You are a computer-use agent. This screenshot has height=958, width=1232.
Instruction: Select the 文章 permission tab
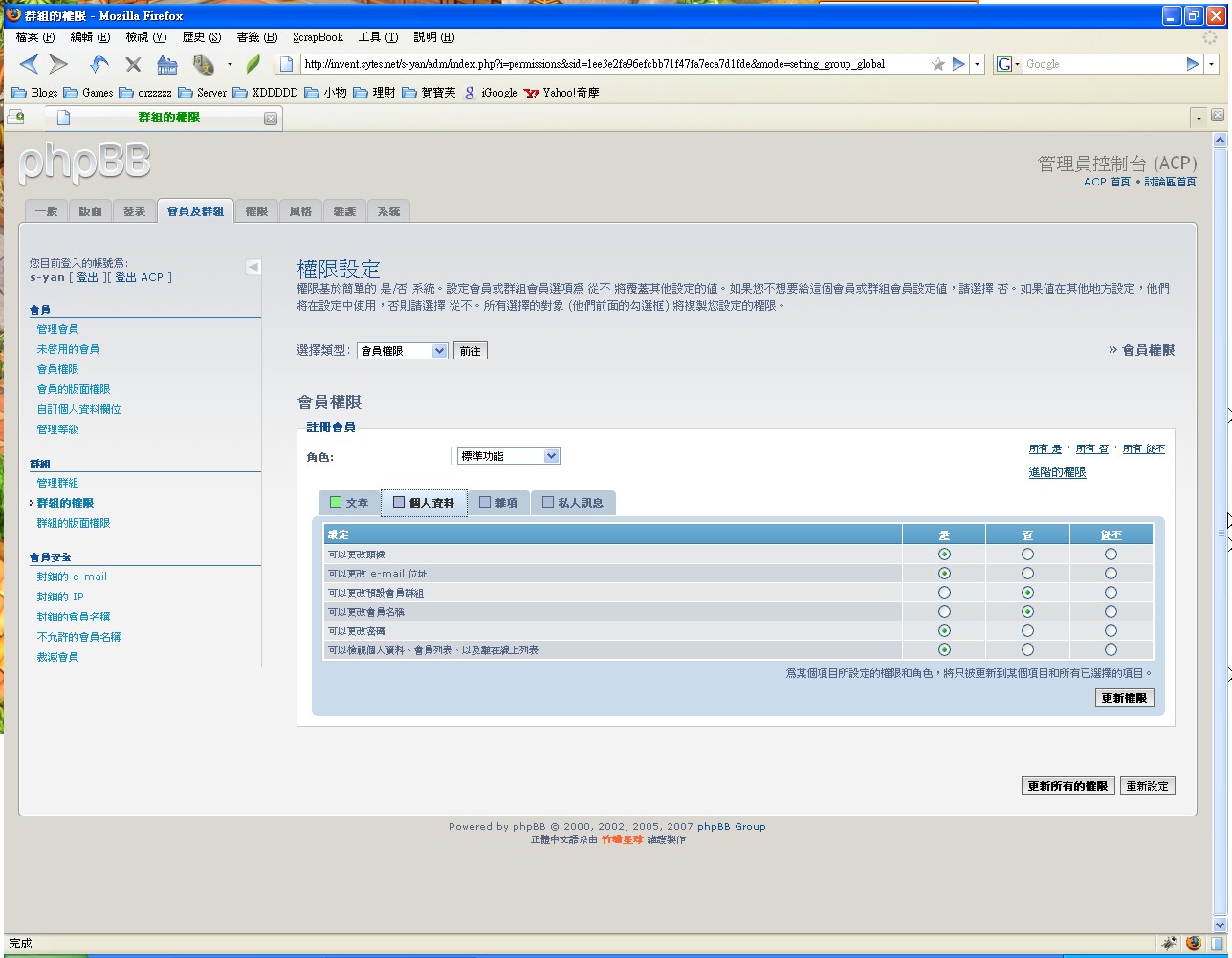coord(349,503)
